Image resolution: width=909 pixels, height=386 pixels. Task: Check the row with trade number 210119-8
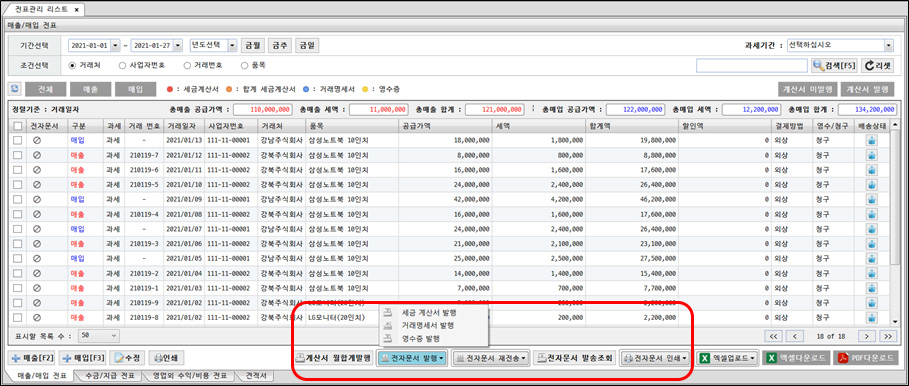coord(17,318)
